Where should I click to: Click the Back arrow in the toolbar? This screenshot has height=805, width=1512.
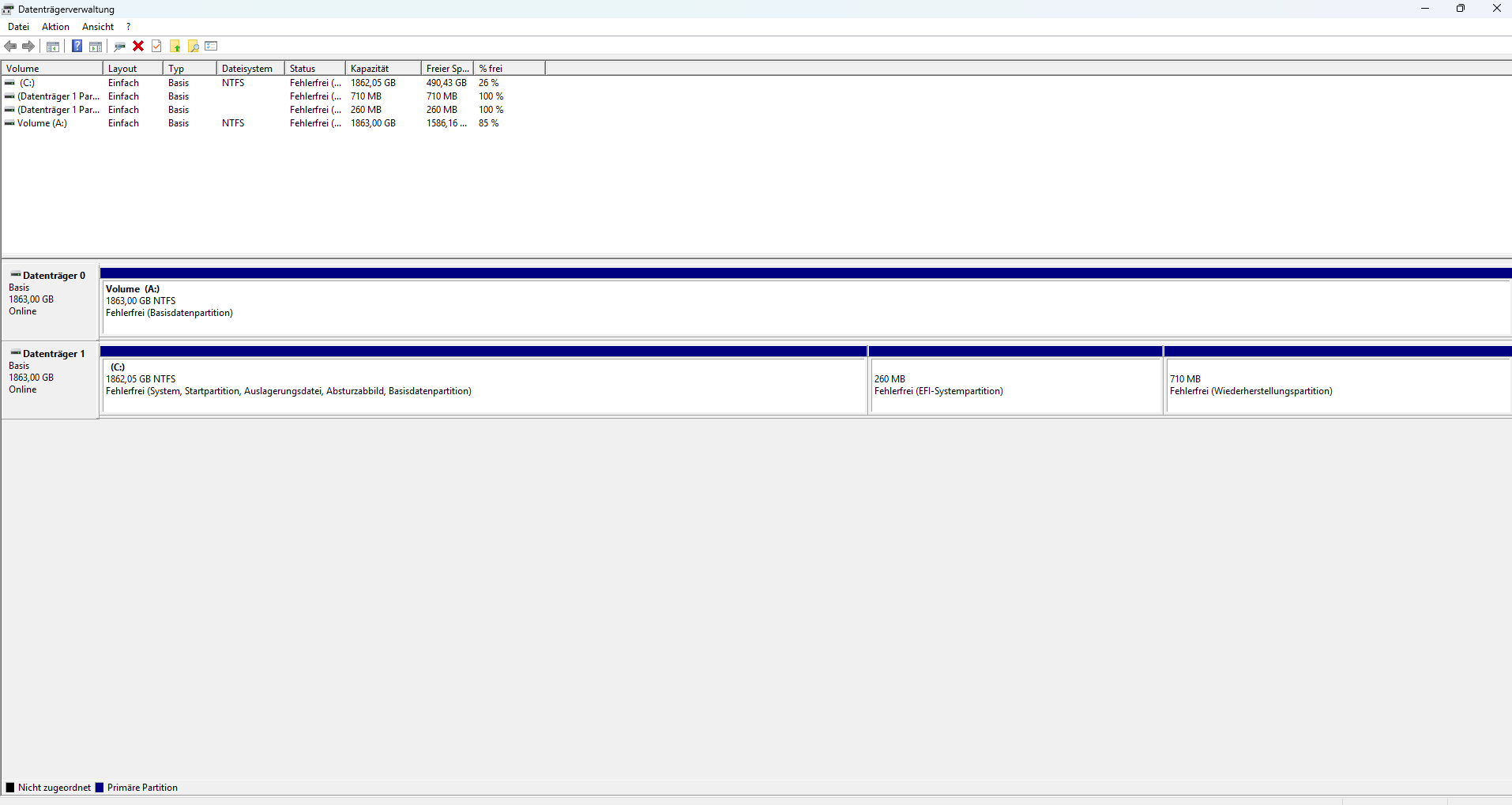coord(11,47)
